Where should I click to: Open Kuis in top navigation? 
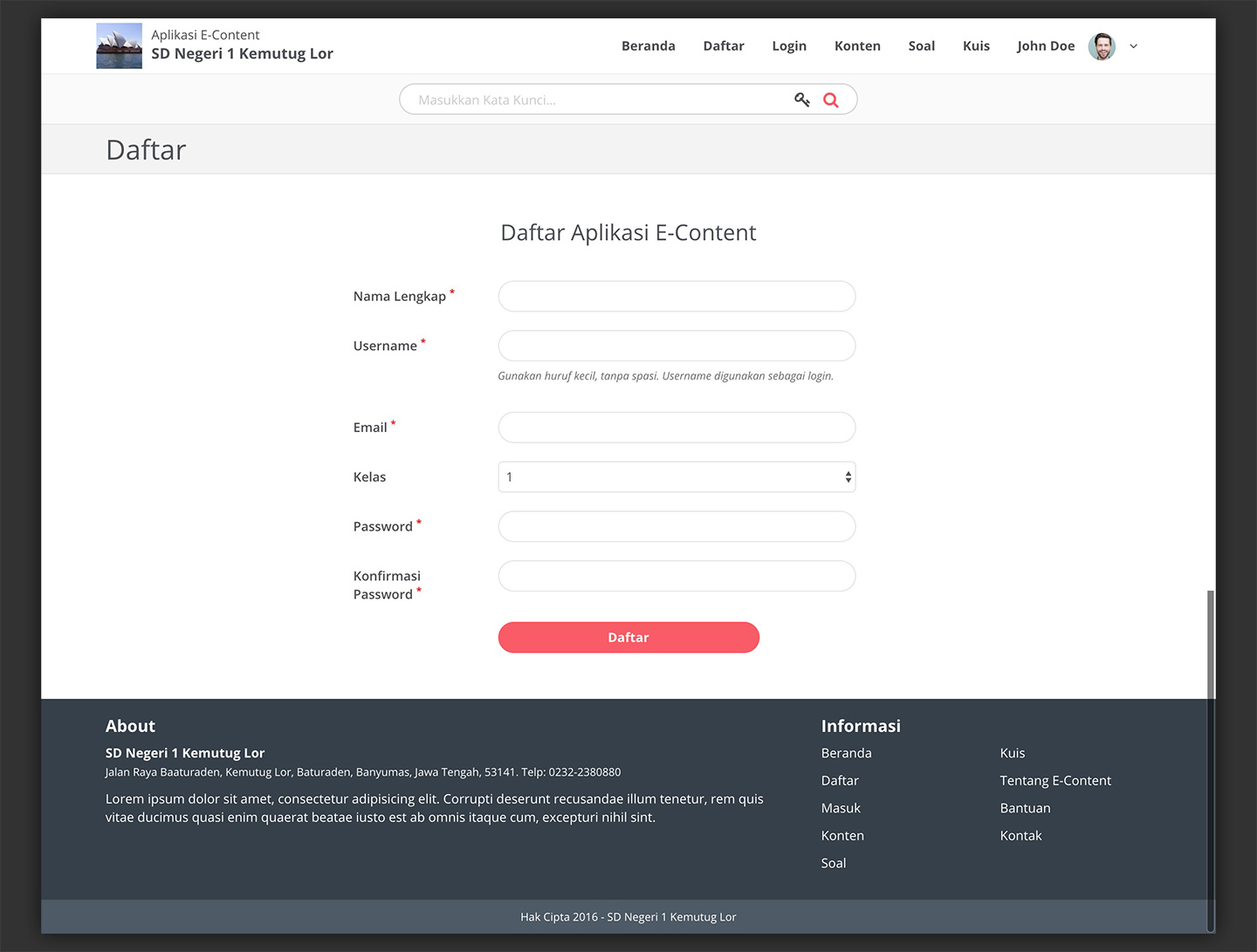[x=976, y=46]
